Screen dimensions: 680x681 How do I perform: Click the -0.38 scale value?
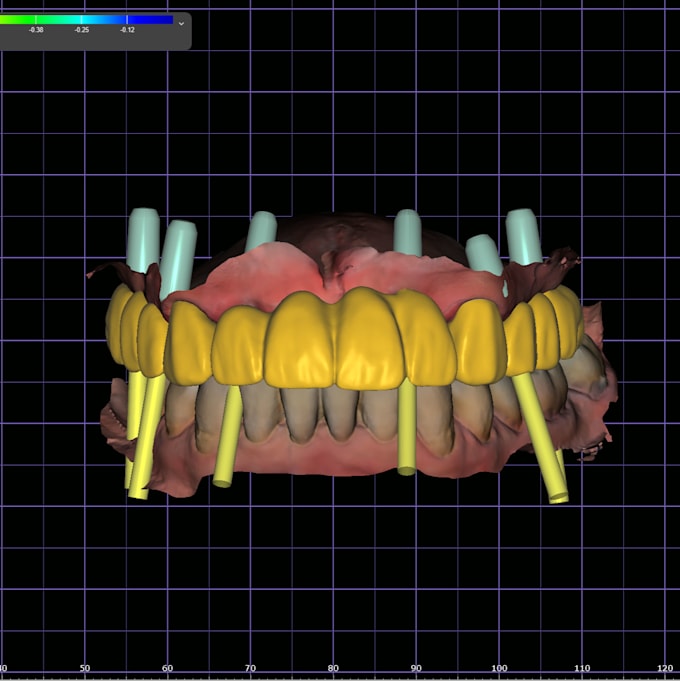pos(36,30)
